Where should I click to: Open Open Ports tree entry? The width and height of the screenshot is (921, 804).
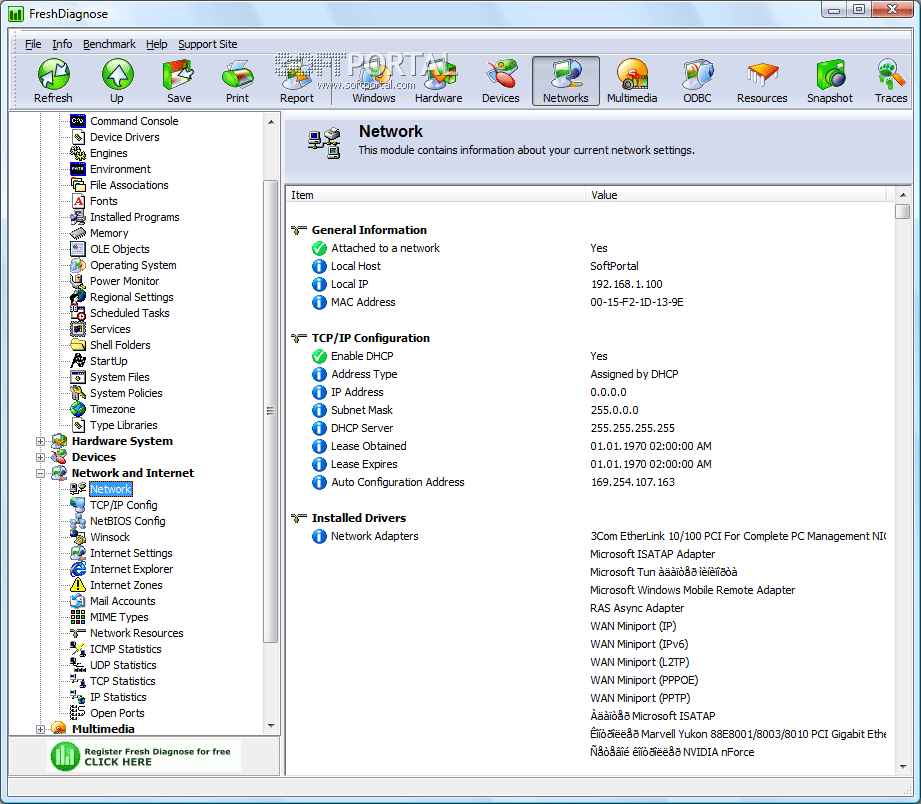(107, 713)
